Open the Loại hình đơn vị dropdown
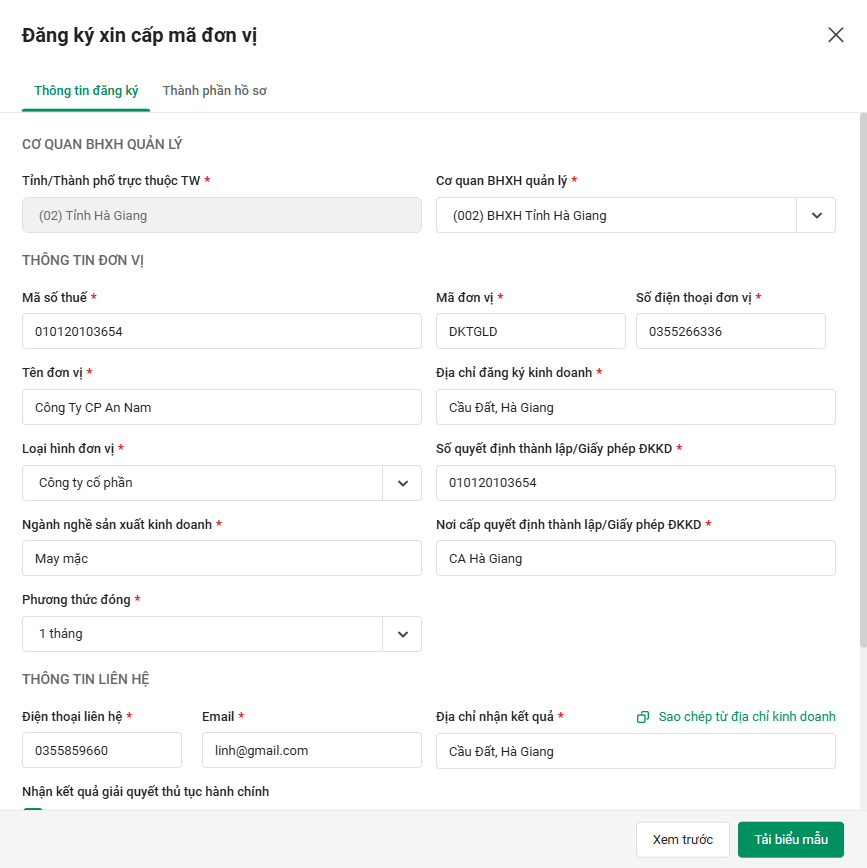This screenshot has width=867, height=868. pos(402,483)
